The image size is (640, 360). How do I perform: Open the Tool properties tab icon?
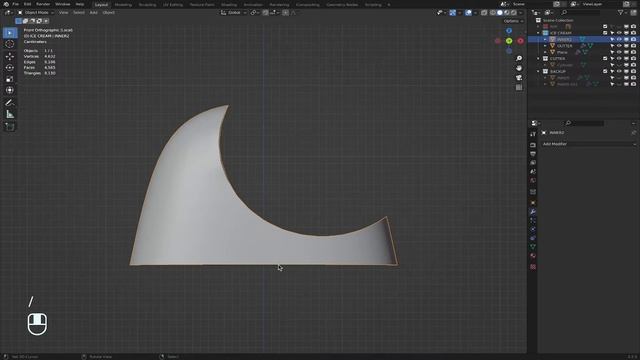533,134
